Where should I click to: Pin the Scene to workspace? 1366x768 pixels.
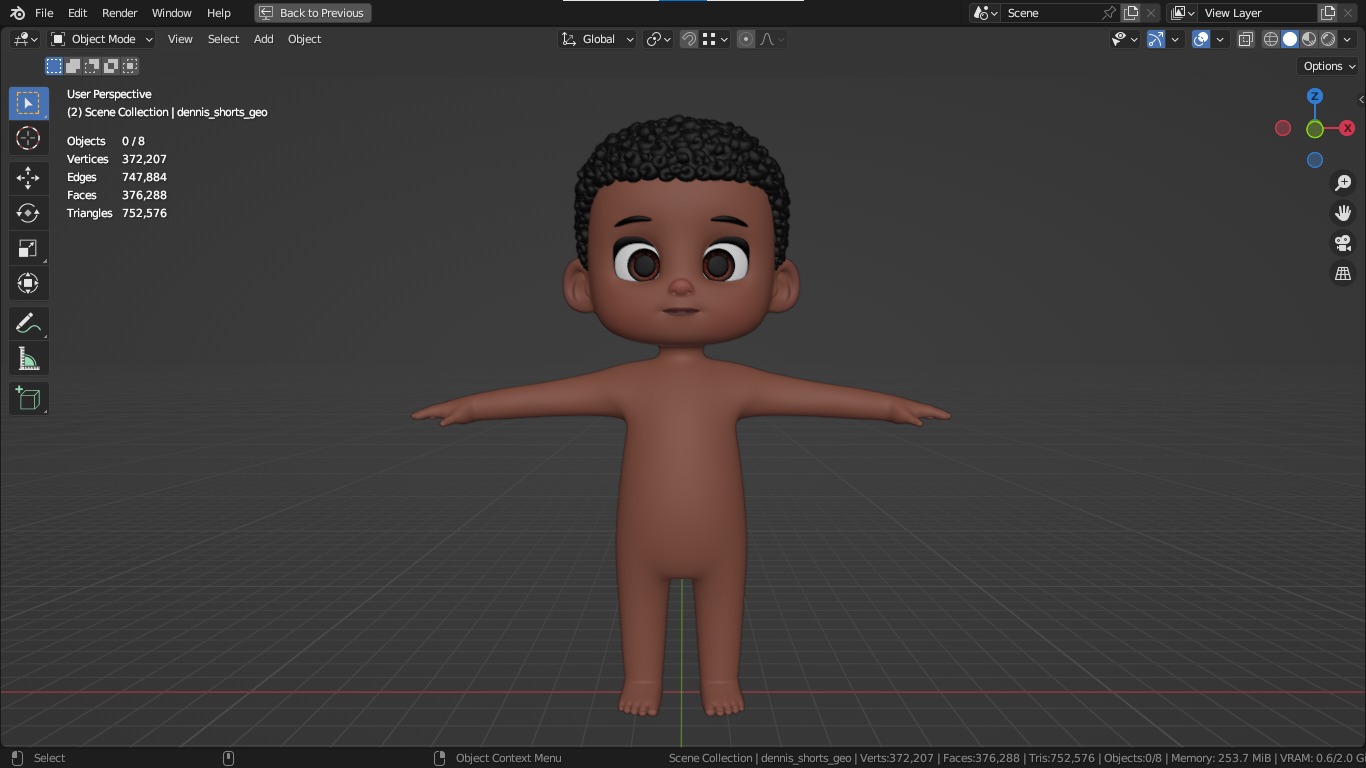[1108, 13]
